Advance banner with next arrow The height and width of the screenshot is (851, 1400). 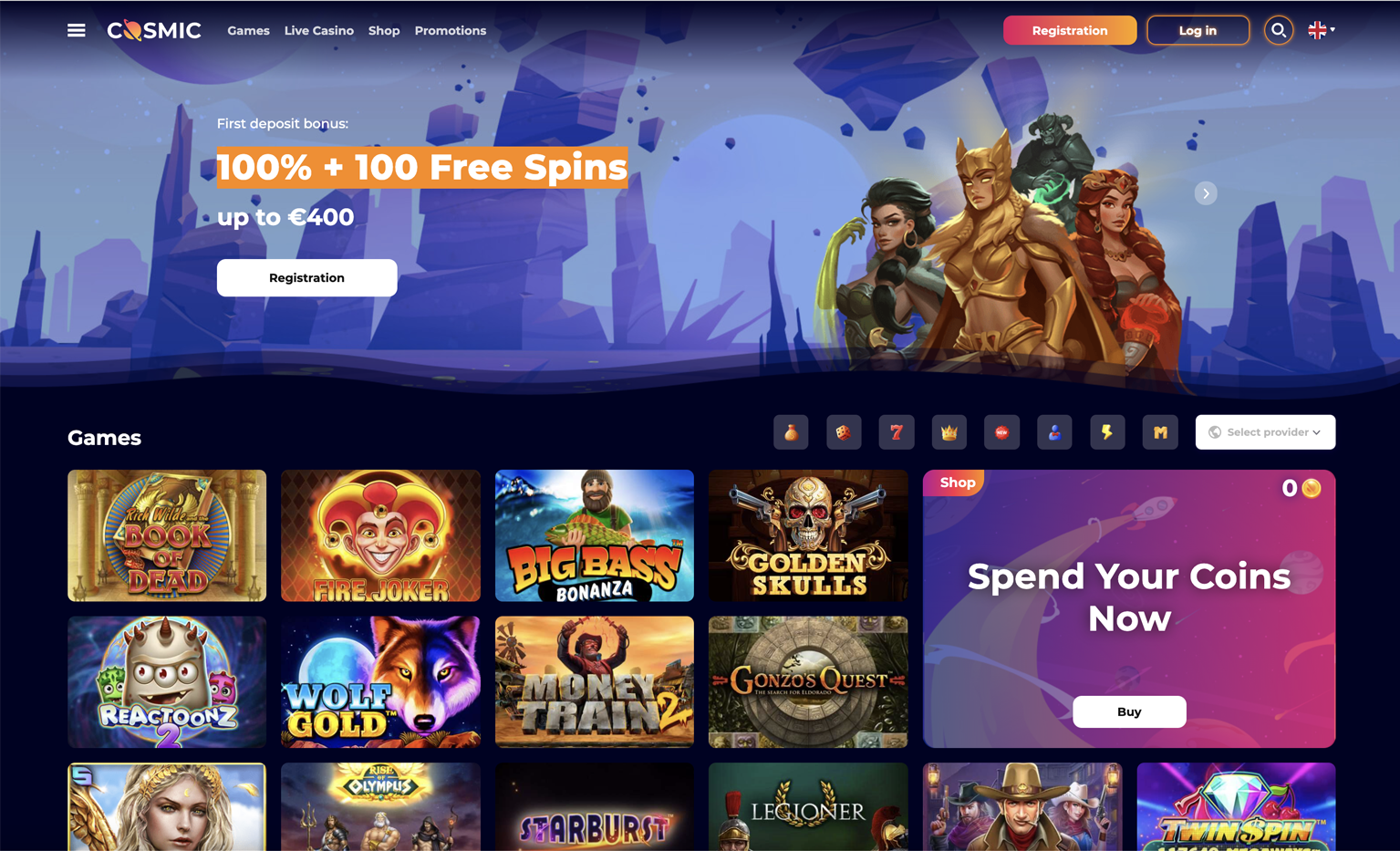pyautogui.click(x=1206, y=193)
